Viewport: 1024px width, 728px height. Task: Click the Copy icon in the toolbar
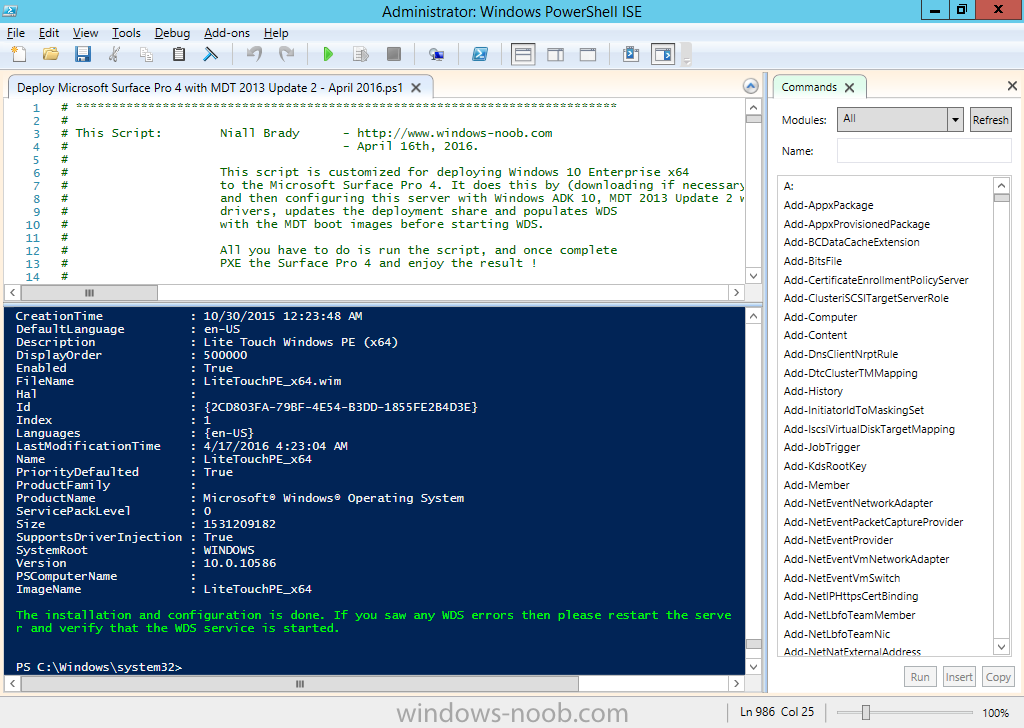146,54
